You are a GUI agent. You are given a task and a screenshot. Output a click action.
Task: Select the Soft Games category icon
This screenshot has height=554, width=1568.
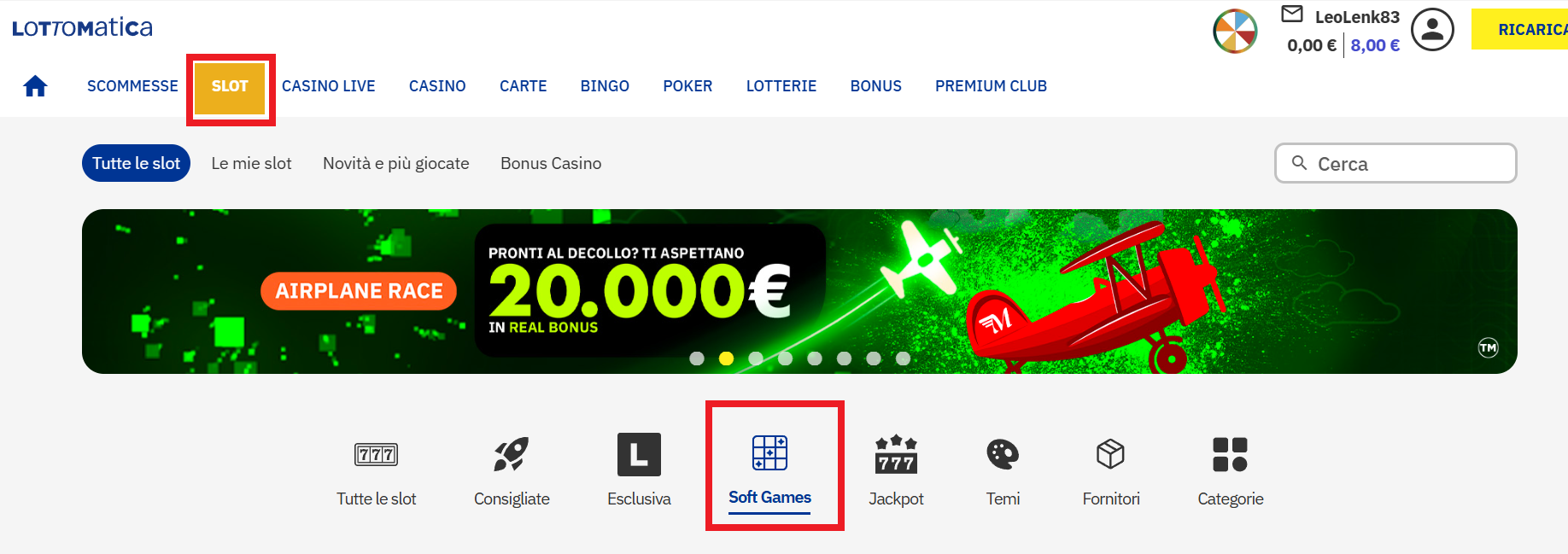click(769, 452)
